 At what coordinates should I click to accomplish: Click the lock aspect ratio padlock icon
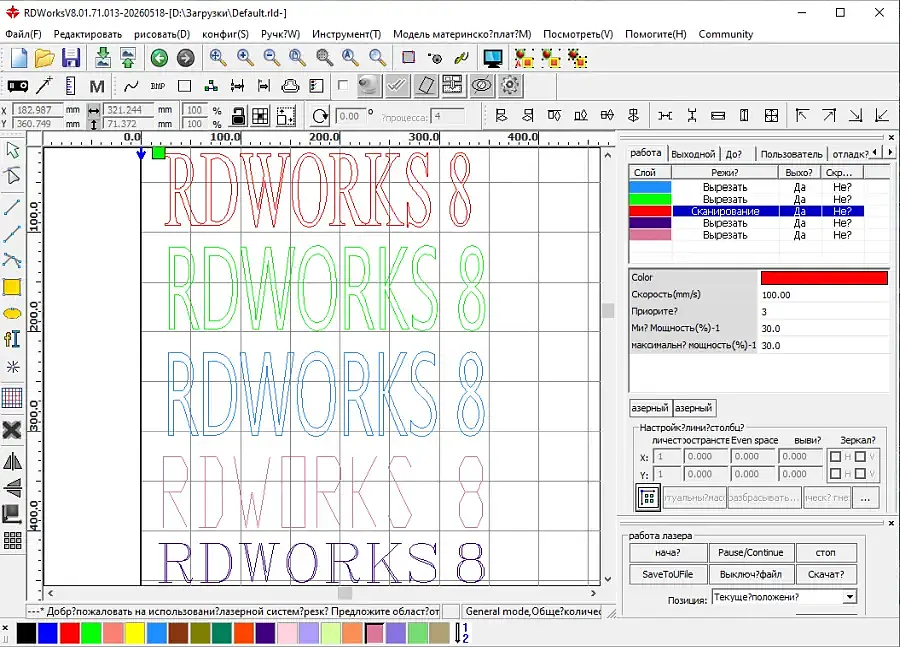238,116
